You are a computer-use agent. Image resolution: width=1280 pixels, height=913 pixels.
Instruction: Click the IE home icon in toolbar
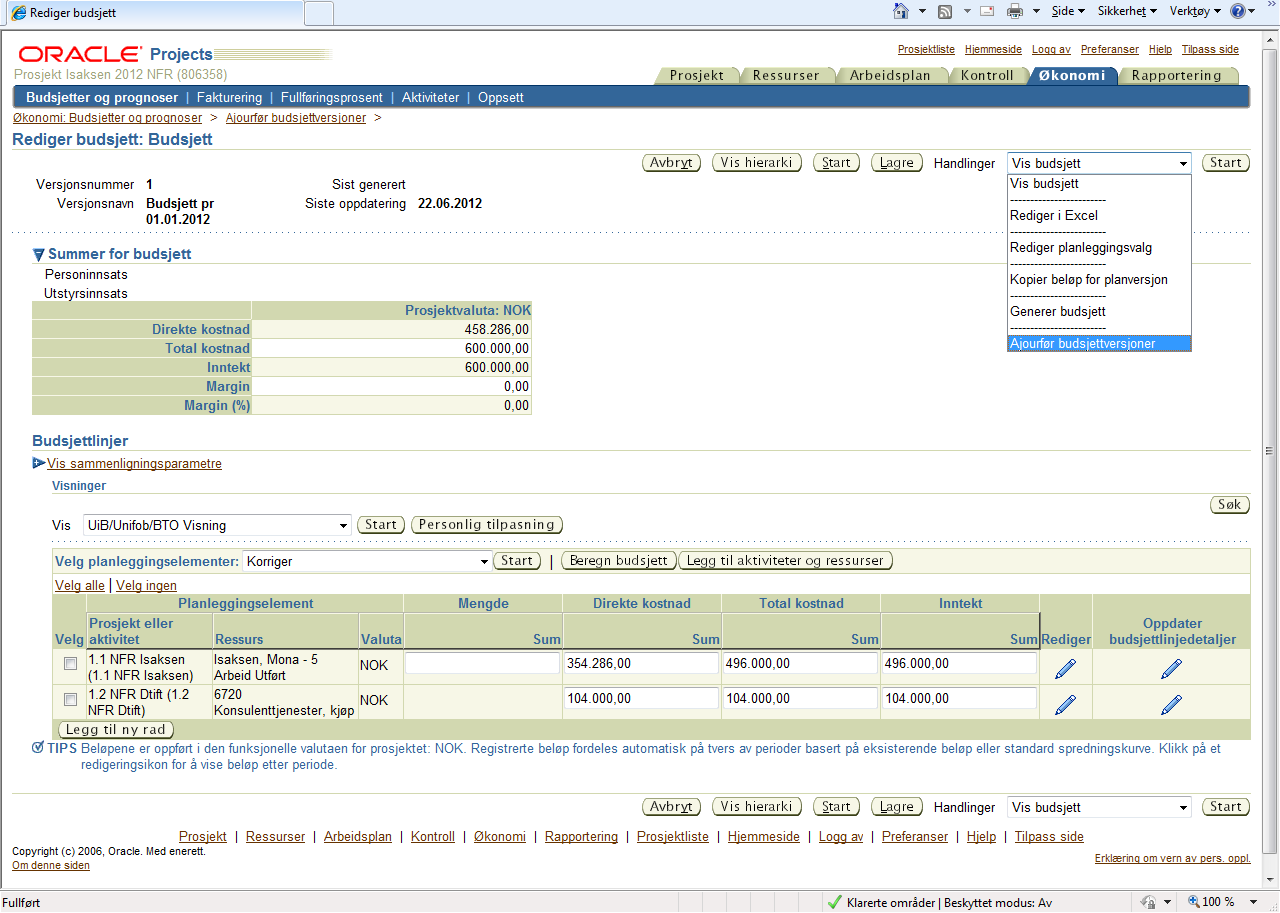(x=901, y=11)
